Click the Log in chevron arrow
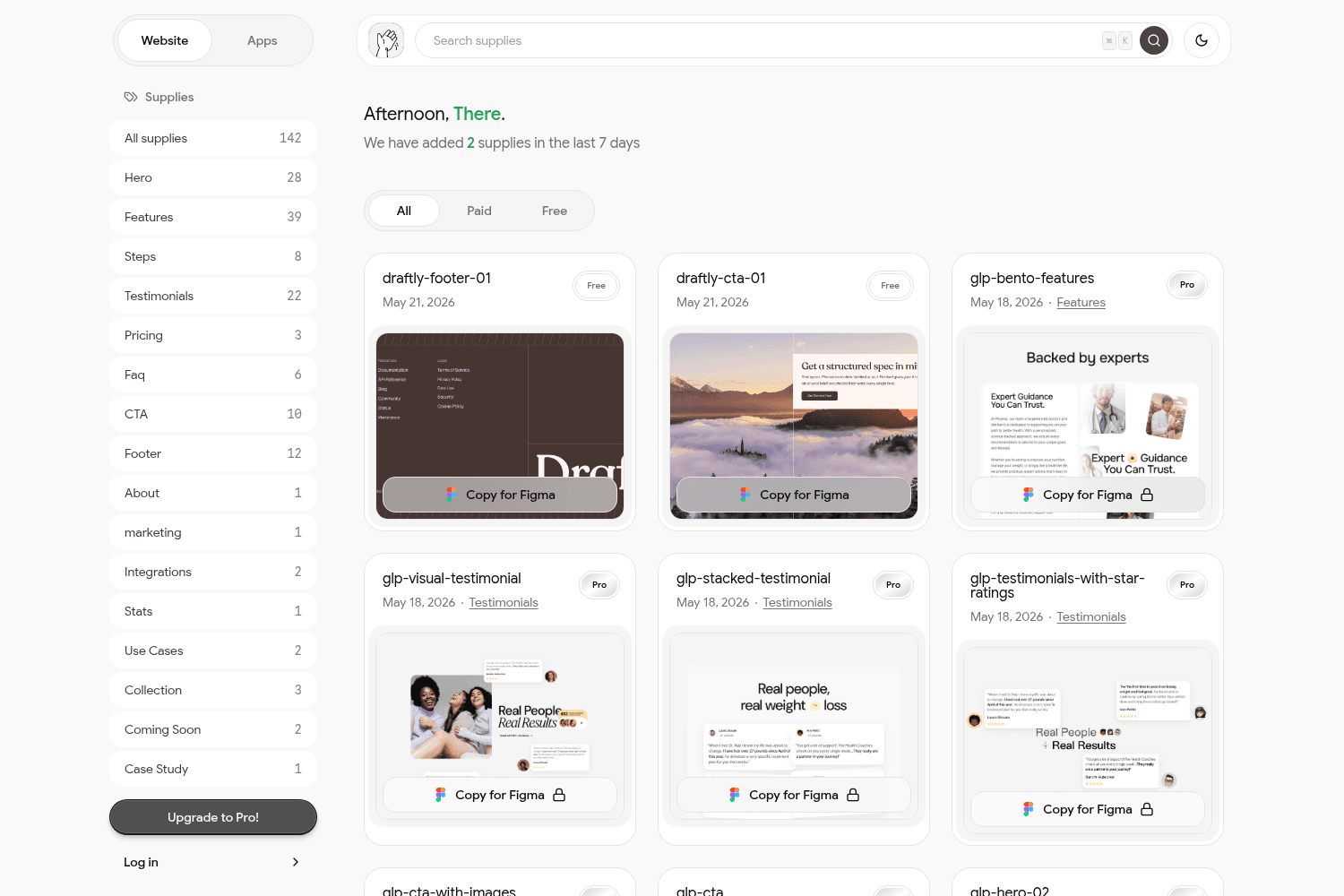Image resolution: width=1344 pixels, height=896 pixels. click(296, 862)
